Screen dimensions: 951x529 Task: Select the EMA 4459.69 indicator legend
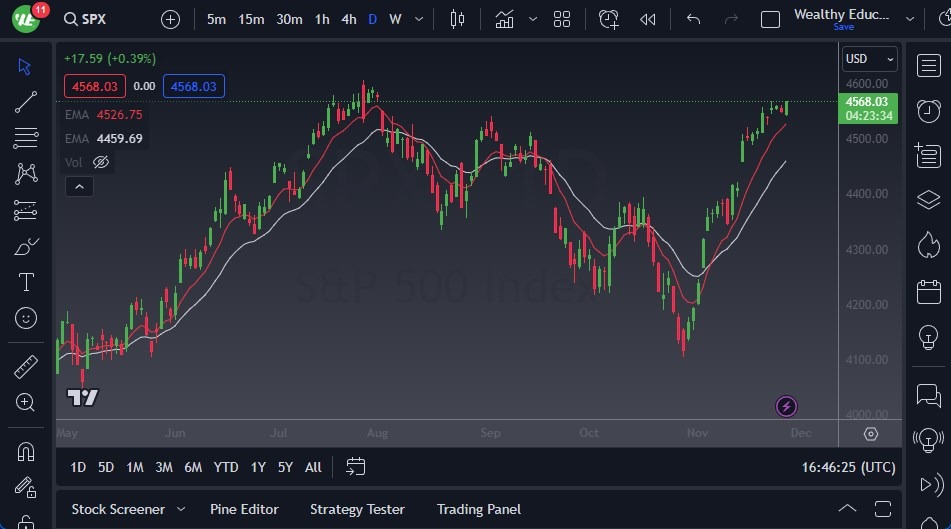104,138
